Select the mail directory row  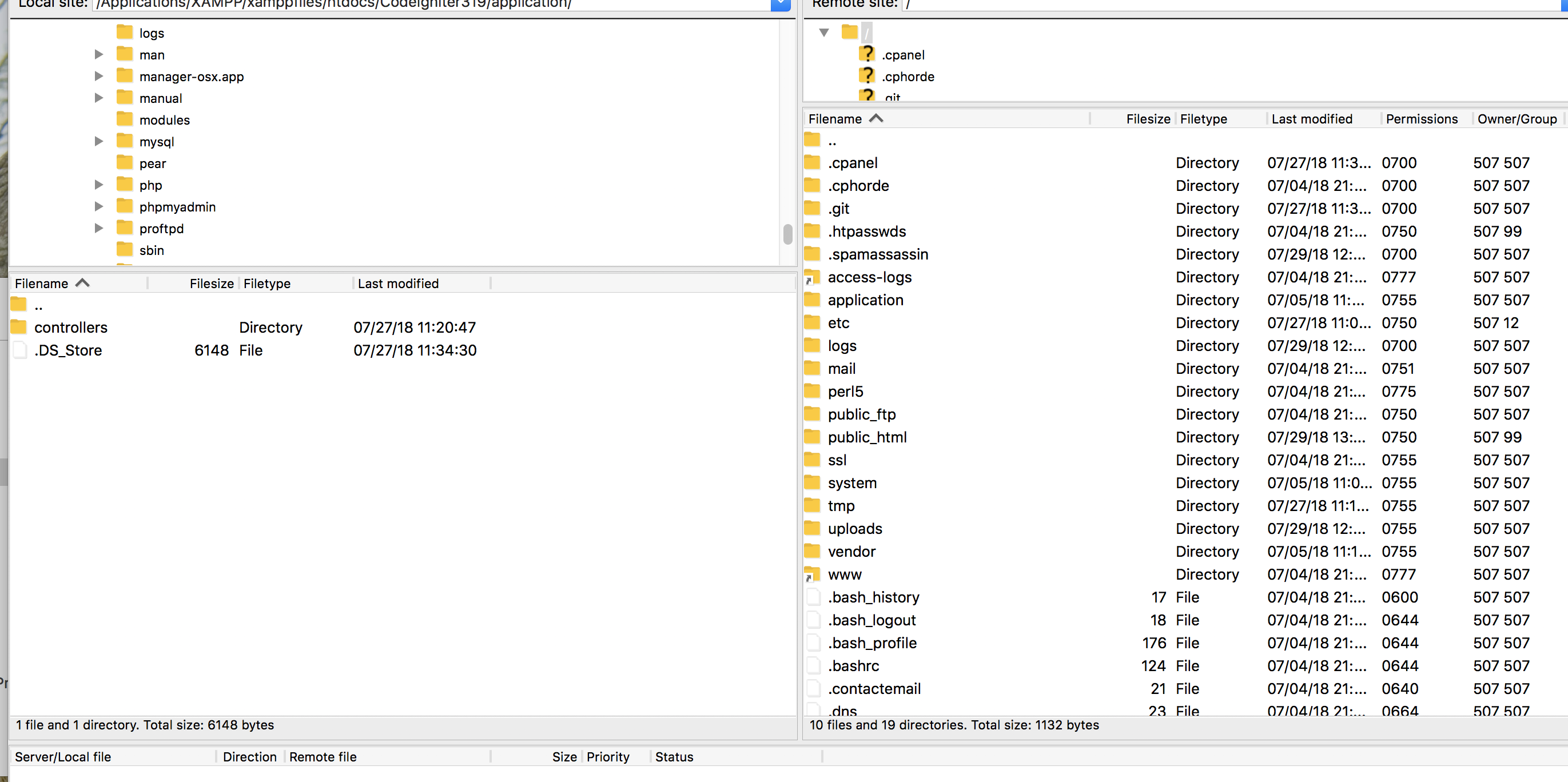[1185, 368]
